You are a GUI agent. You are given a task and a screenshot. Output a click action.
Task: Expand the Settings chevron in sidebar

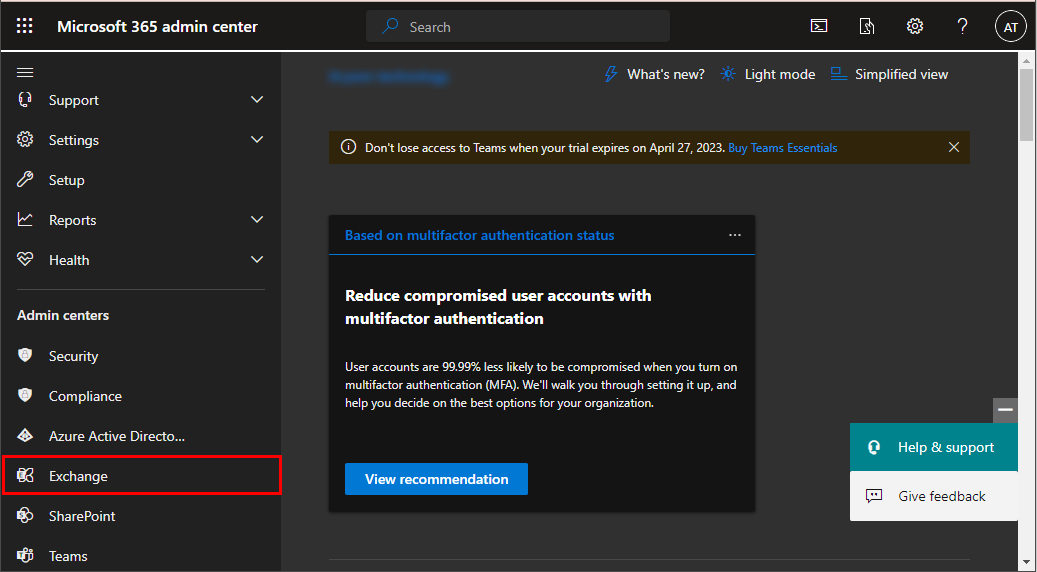pyautogui.click(x=257, y=140)
